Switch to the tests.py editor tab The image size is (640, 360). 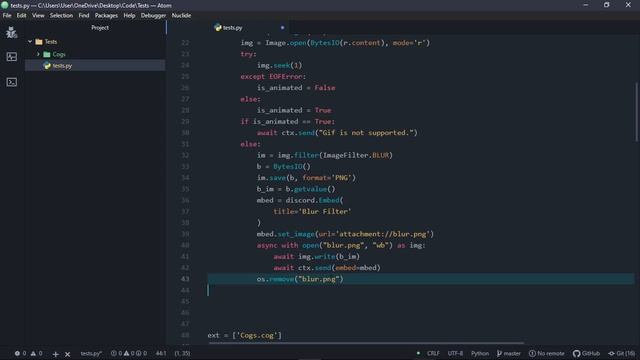coord(248,28)
